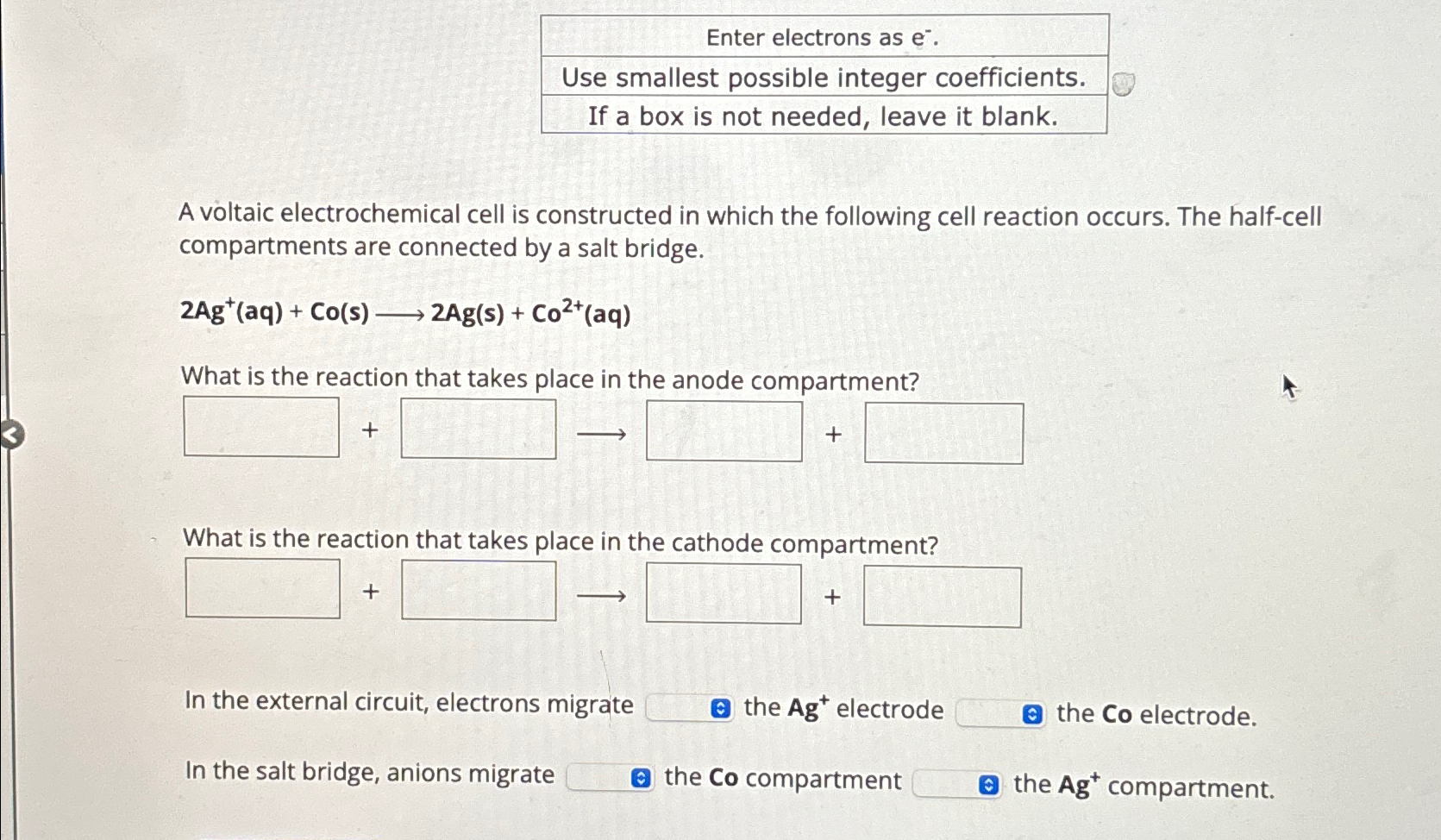The height and width of the screenshot is (840, 1441).
Task: Collapse the panel using the left-edge chevron arrow
Action: click(10, 434)
